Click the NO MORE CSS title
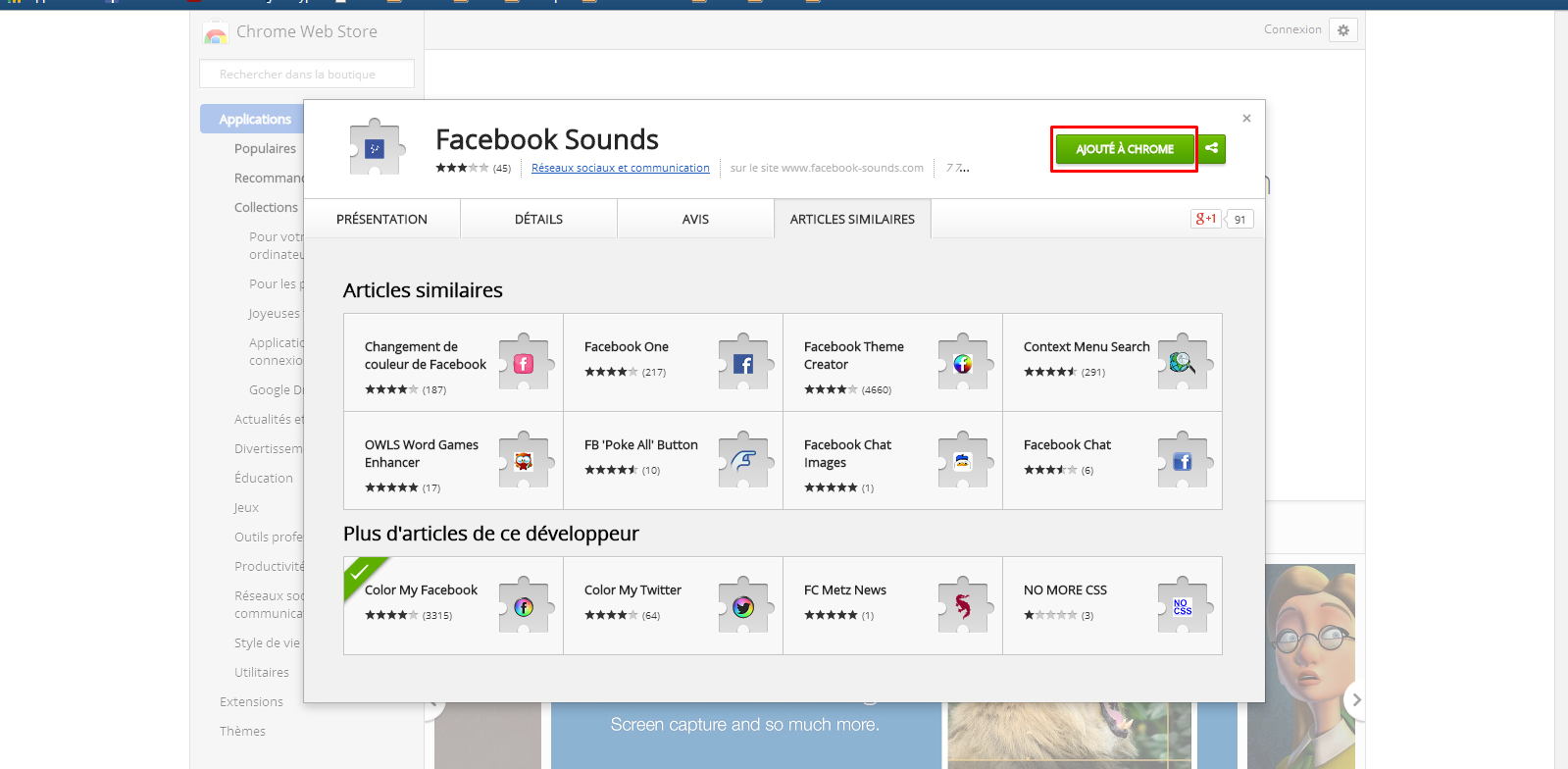This screenshot has width=1568, height=769. pyautogui.click(x=1065, y=590)
